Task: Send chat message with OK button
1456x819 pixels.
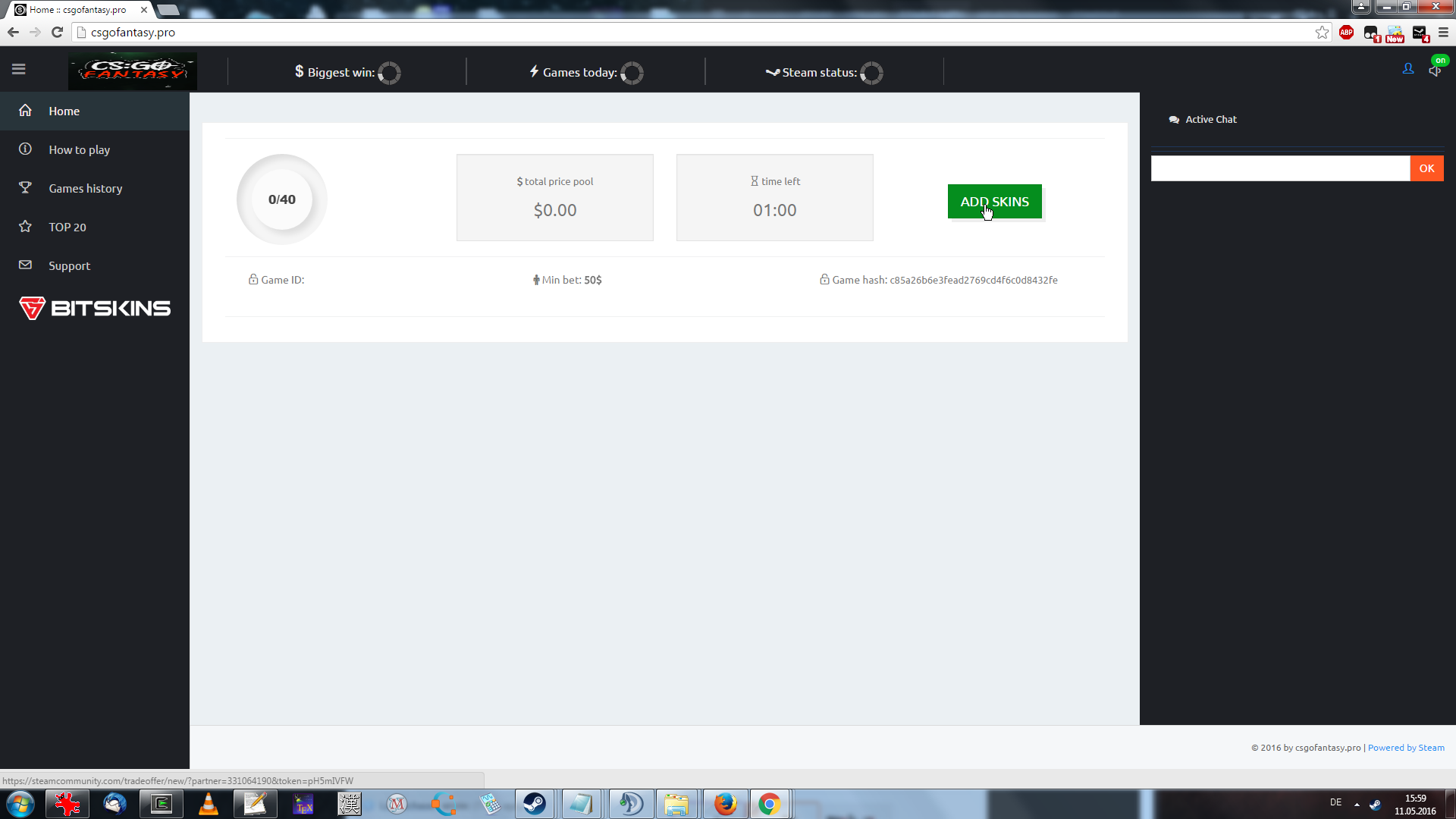Action: [1426, 168]
